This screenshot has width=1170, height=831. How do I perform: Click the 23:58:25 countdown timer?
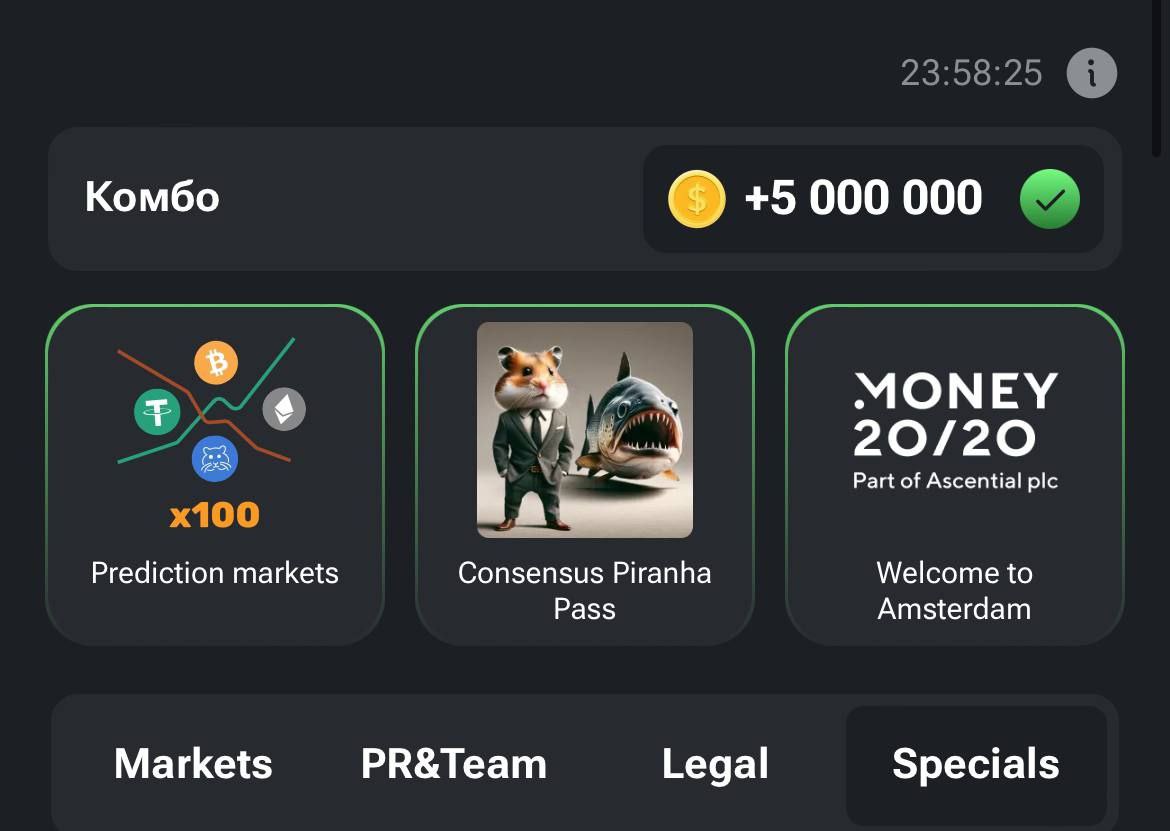[971, 73]
